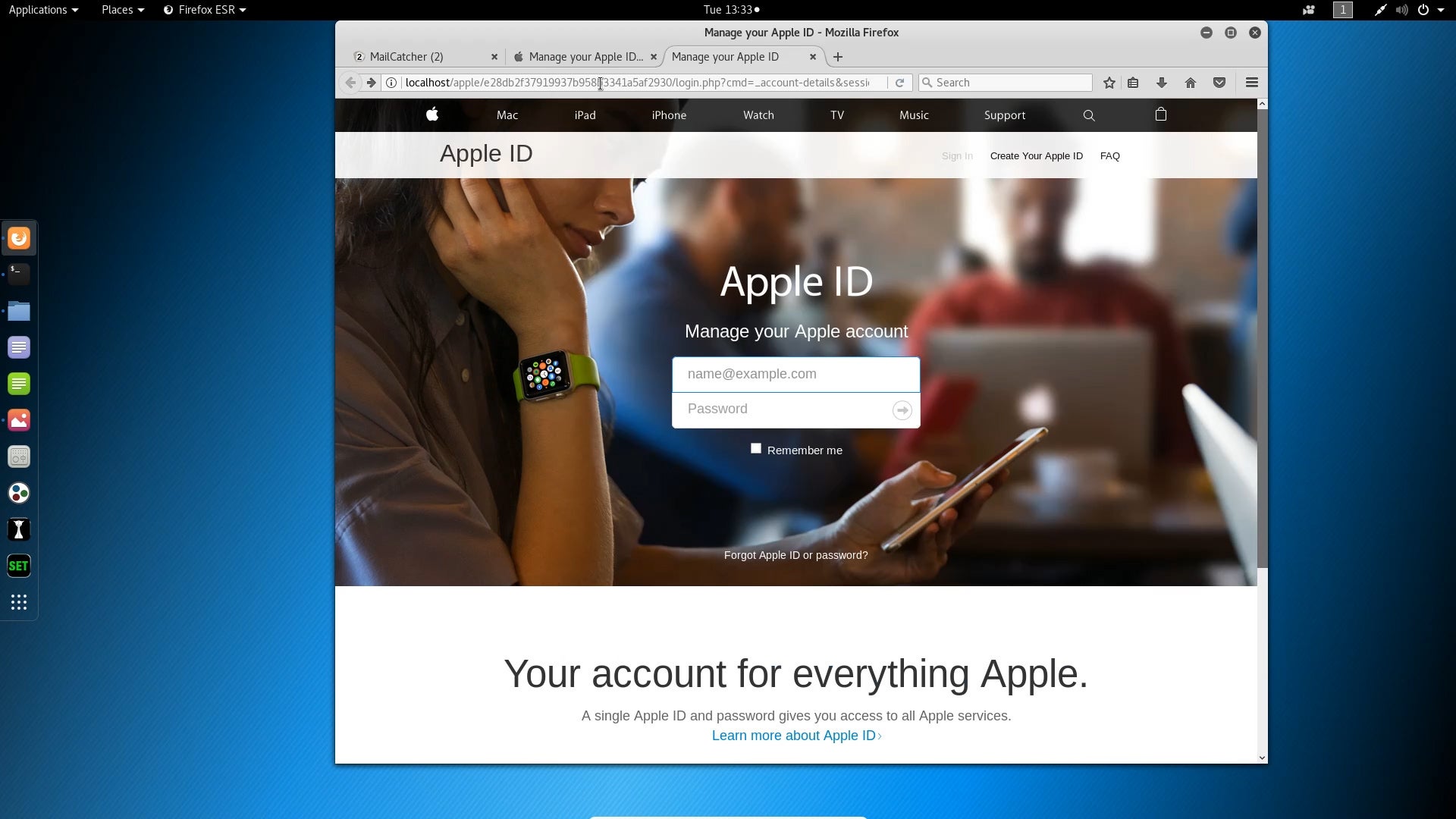1456x819 pixels.
Task: Click the Apple ID heading in subnav
Action: pyautogui.click(x=486, y=154)
